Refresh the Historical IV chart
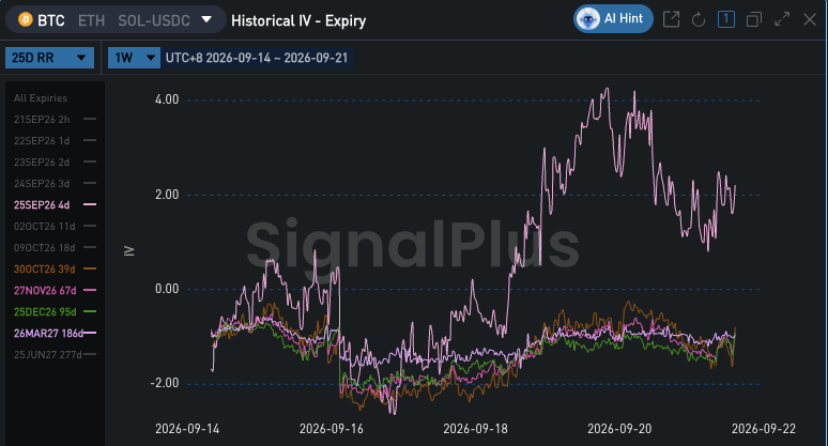Image resolution: width=828 pixels, height=446 pixels. (x=698, y=20)
